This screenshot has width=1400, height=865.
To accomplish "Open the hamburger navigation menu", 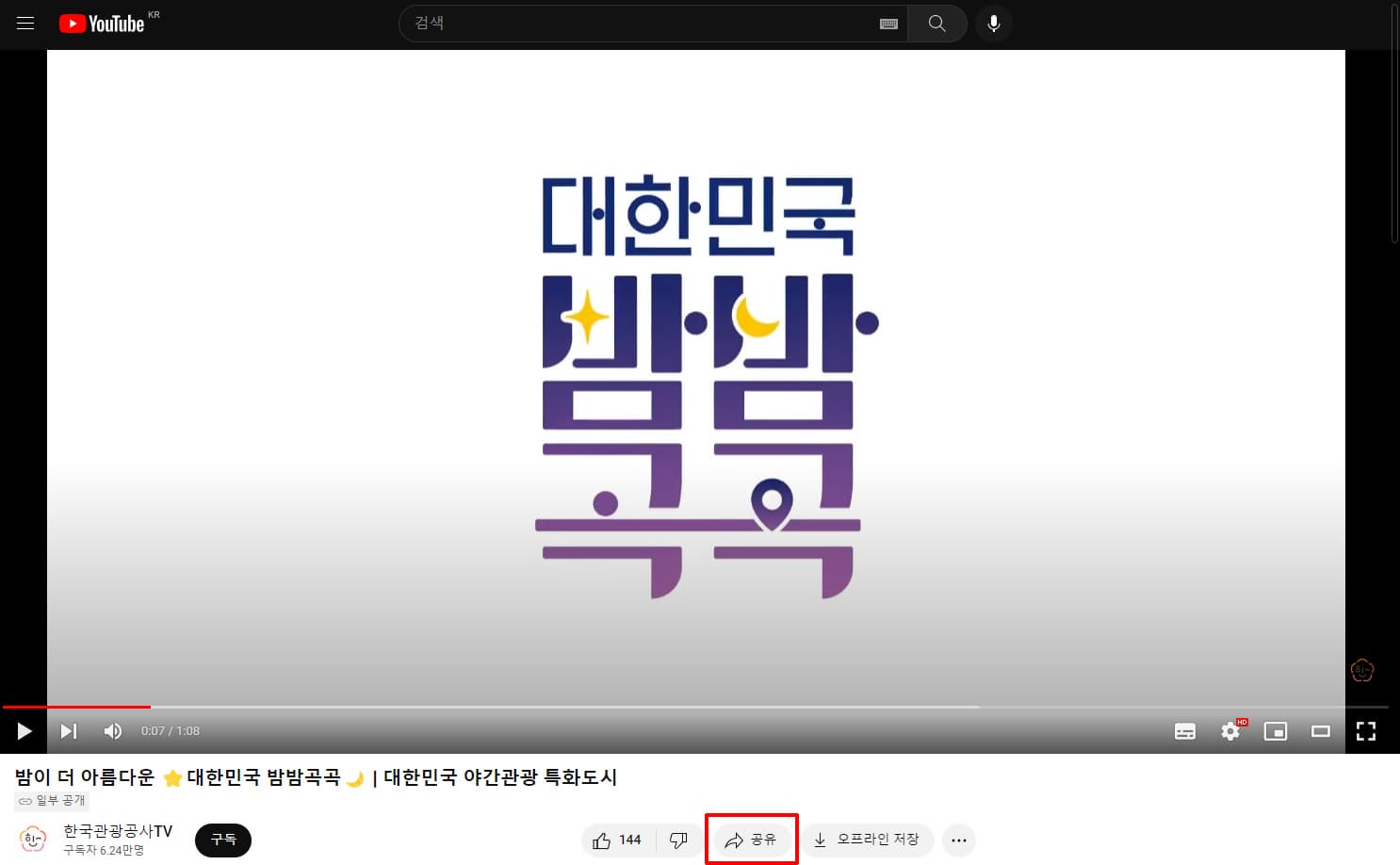I will click(x=25, y=24).
